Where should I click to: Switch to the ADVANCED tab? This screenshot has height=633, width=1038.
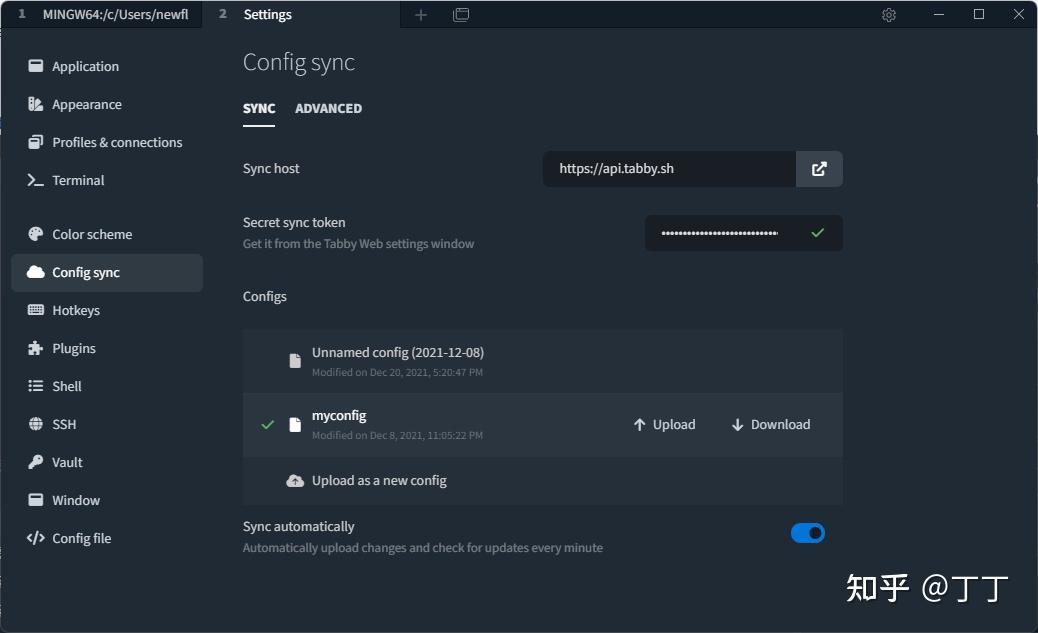click(x=328, y=108)
